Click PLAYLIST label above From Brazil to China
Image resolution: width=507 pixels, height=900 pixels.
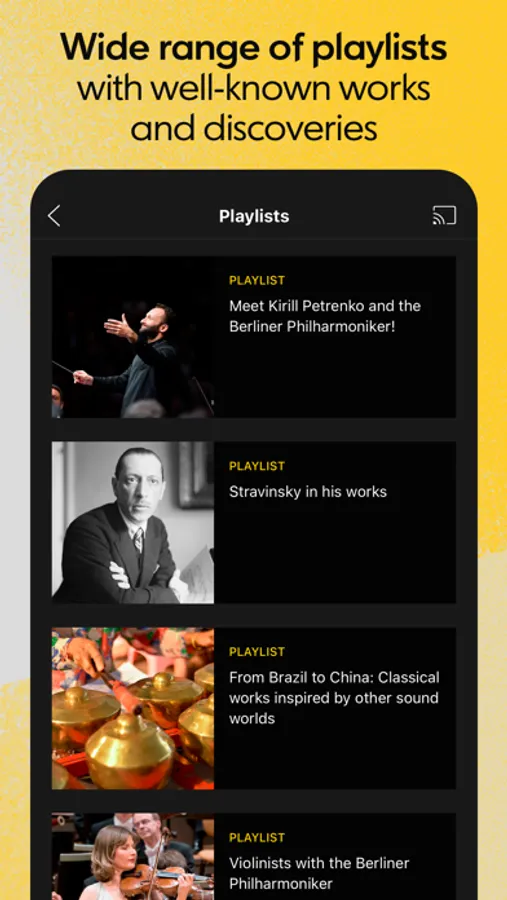point(257,652)
